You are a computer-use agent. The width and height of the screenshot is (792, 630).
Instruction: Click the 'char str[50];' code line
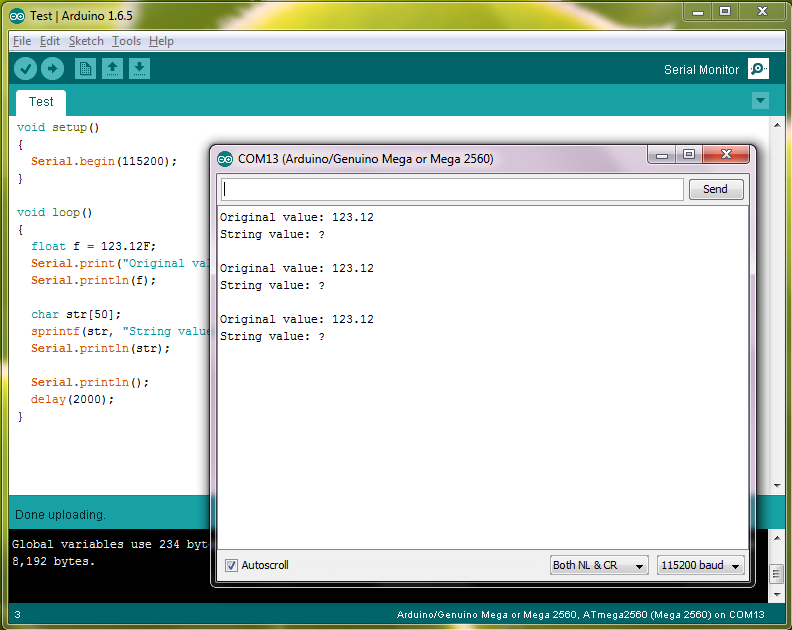(x=76, y=315)
